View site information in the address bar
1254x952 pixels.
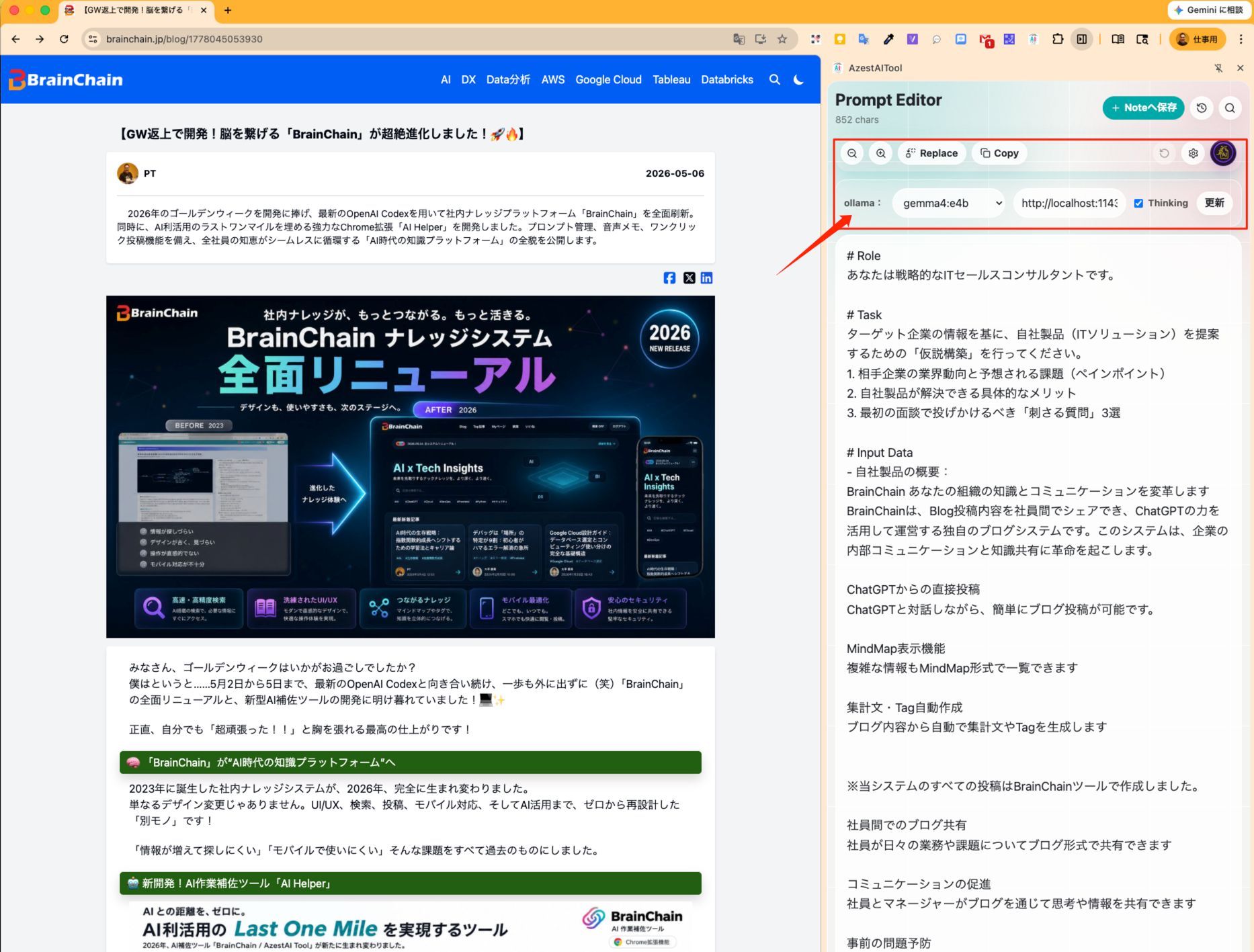click(x=93, y=39)
